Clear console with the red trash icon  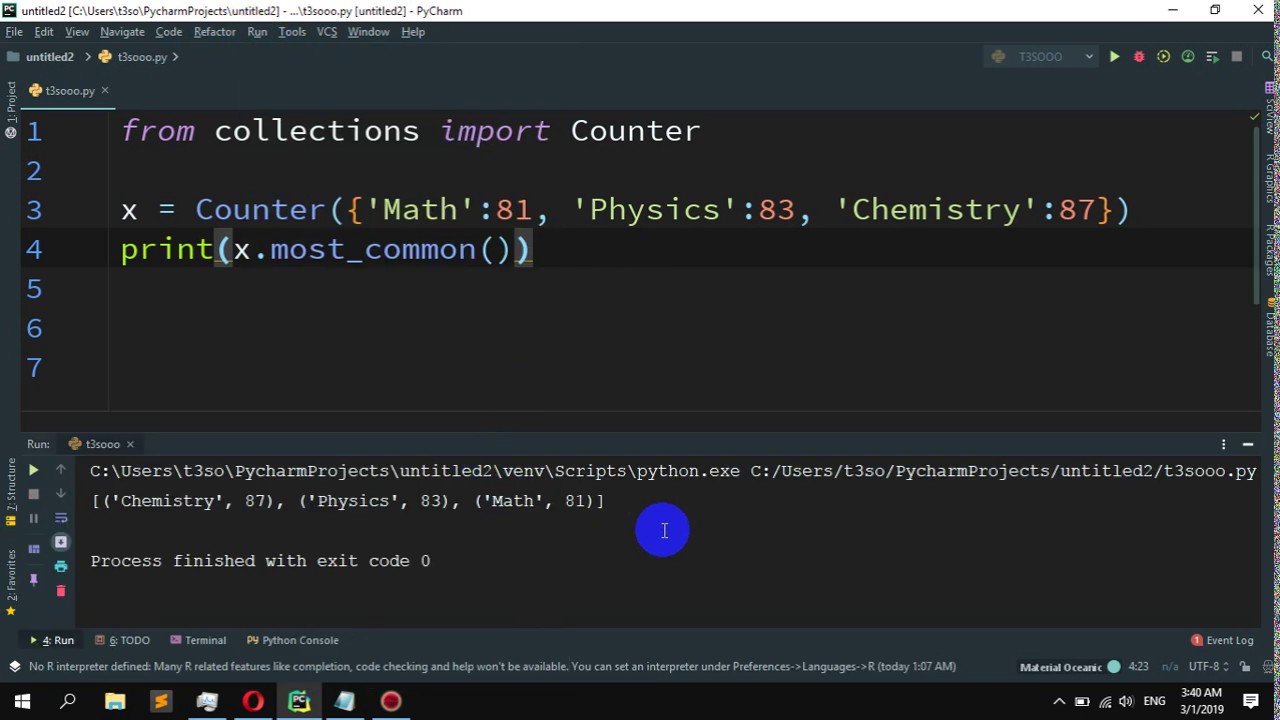pos(61,591)
